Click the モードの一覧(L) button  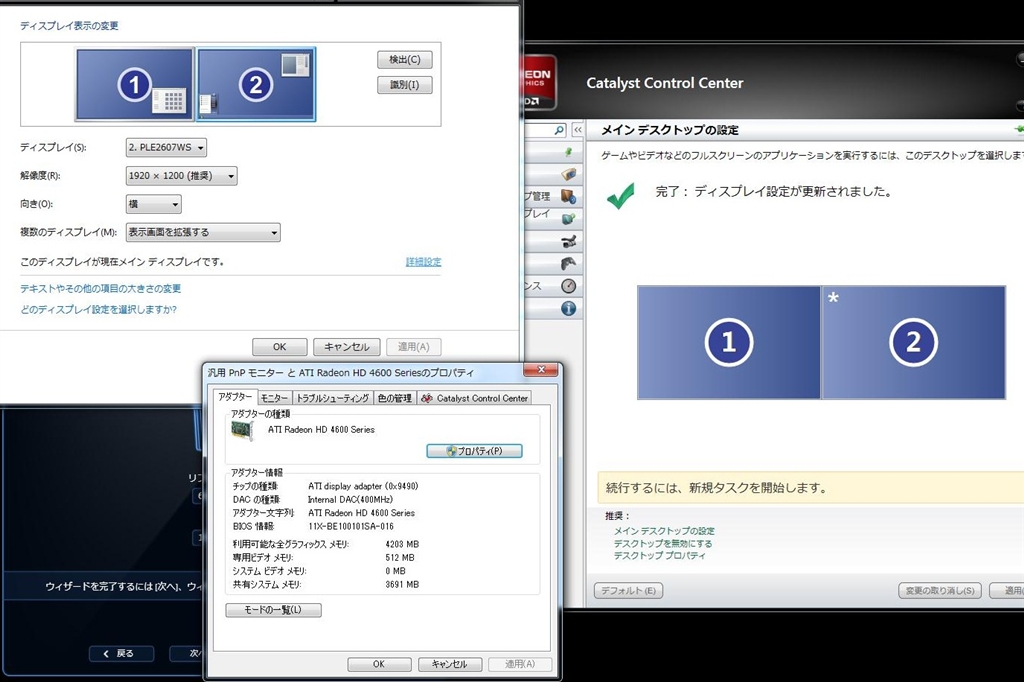tap(273, 610)
